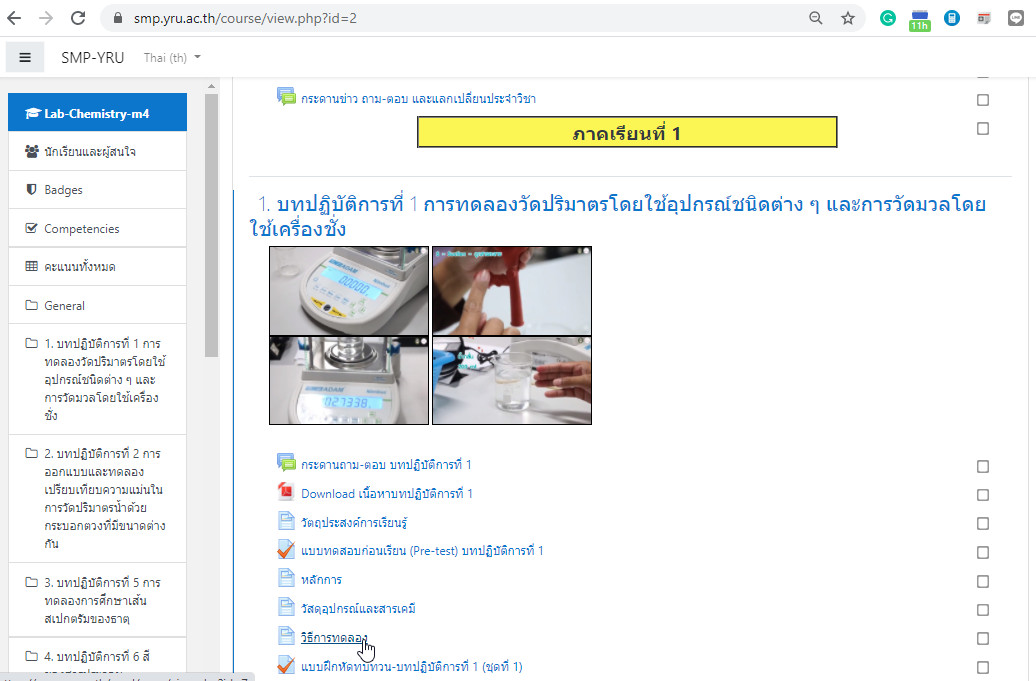Viewport: 1036px width, 681px height.
Task: Click the quiz icon beside แบบฝึกหัดทบทวน
Action: pos(286,664)
